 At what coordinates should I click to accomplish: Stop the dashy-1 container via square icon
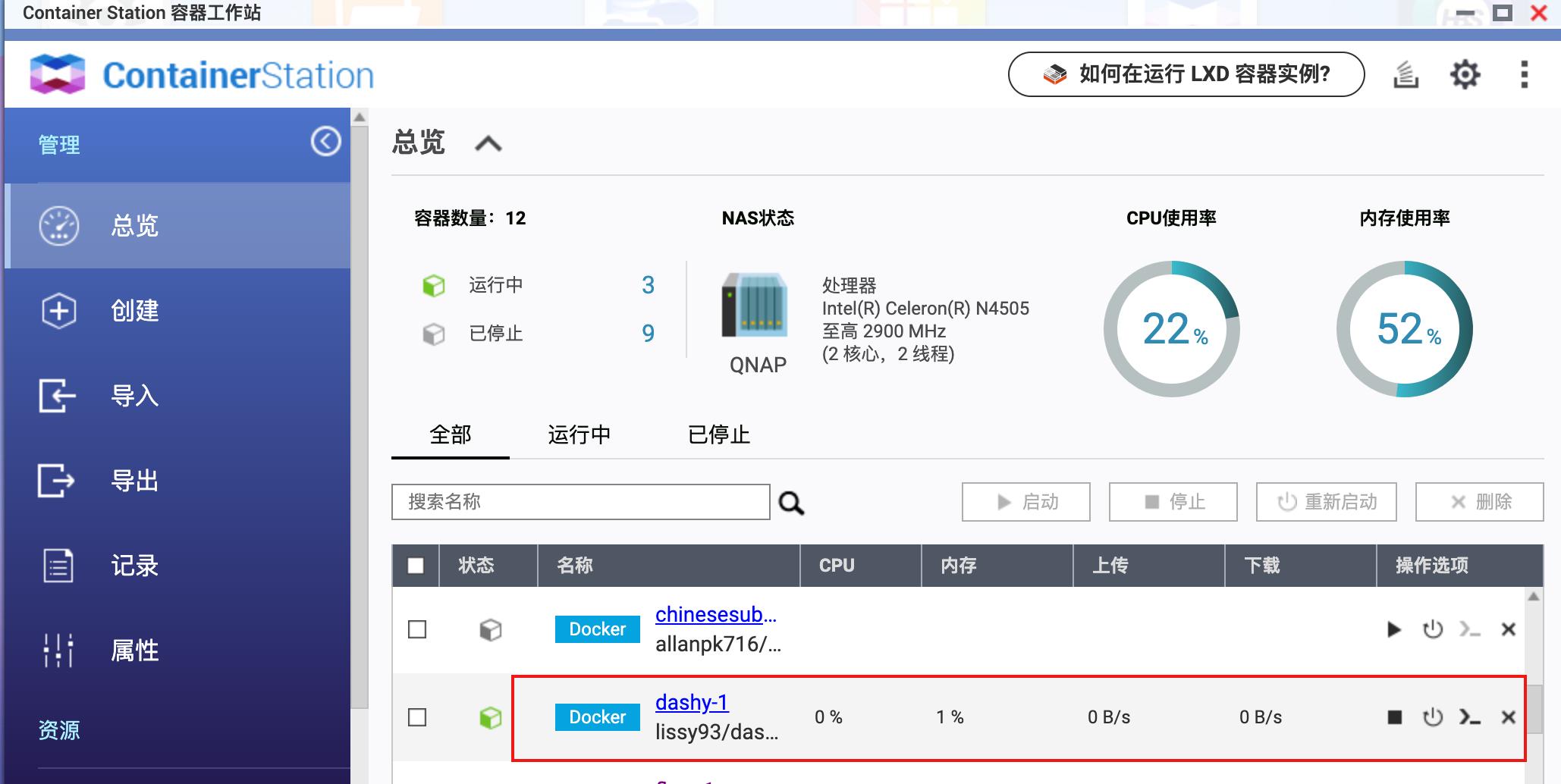coord(1395,717)
